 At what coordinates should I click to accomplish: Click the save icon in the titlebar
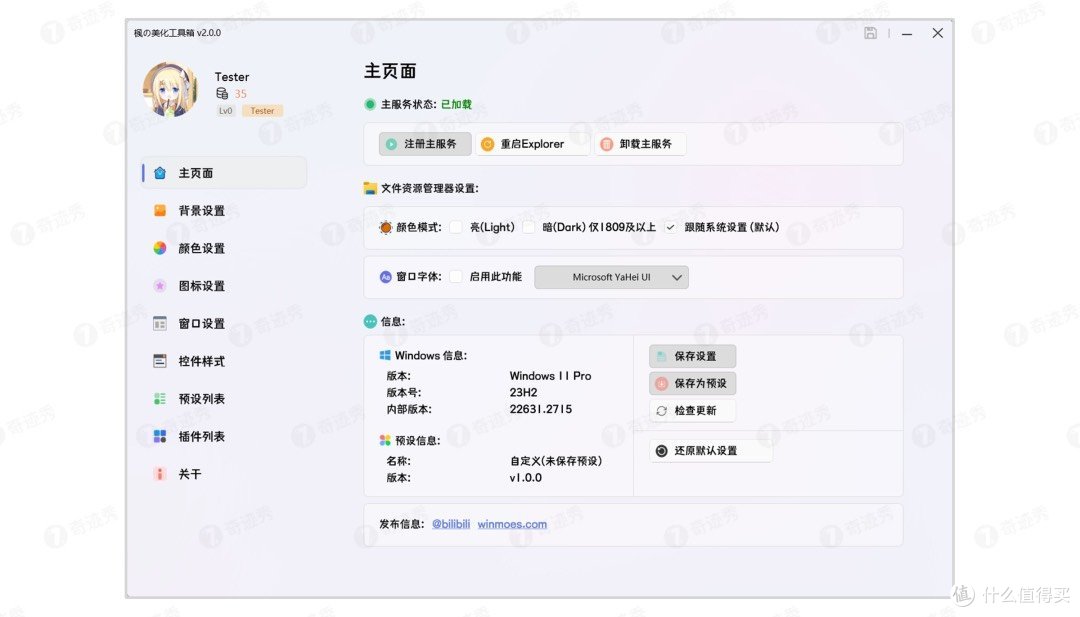[869, 32]
